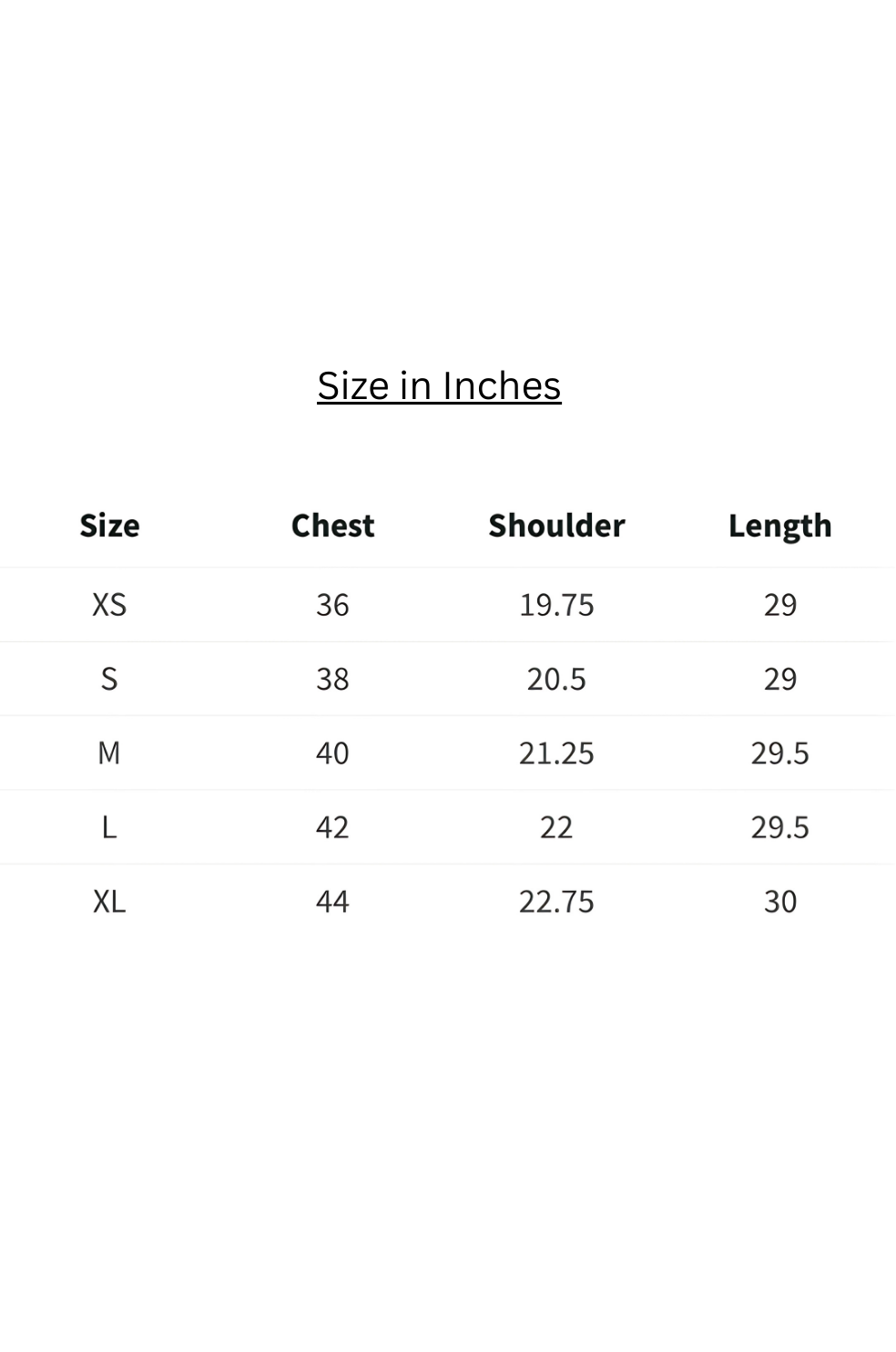Click the "Shoulder" column header
This screenshot has height=1352, width=896.
point(556,526)
